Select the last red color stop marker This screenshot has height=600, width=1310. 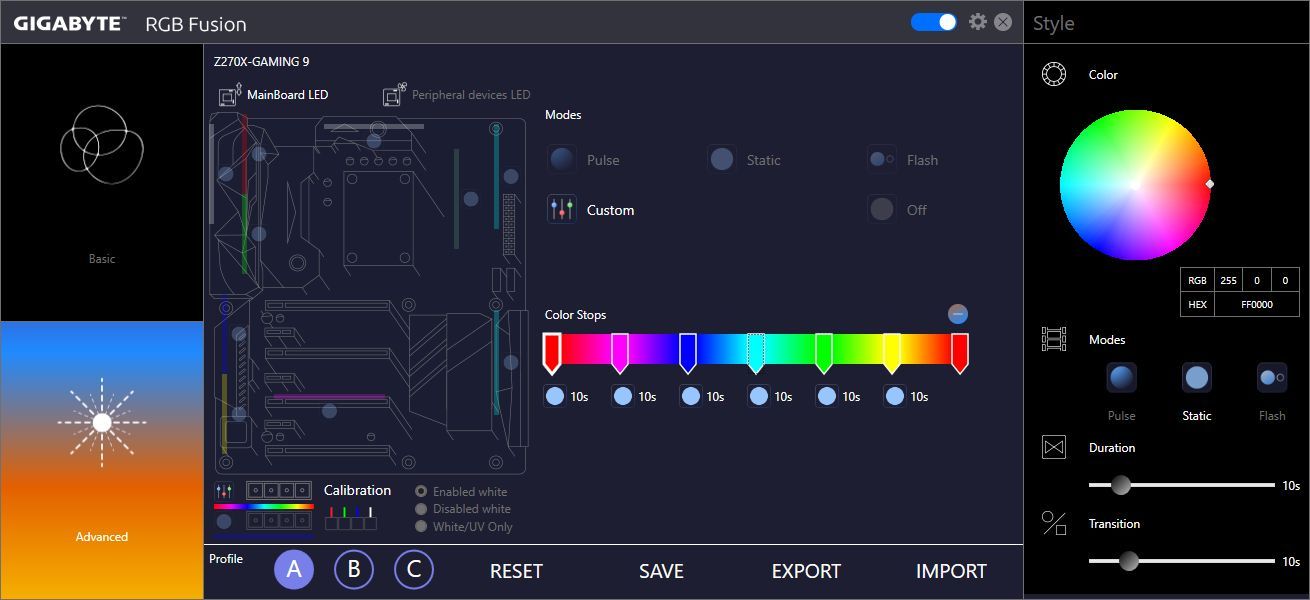960,353
